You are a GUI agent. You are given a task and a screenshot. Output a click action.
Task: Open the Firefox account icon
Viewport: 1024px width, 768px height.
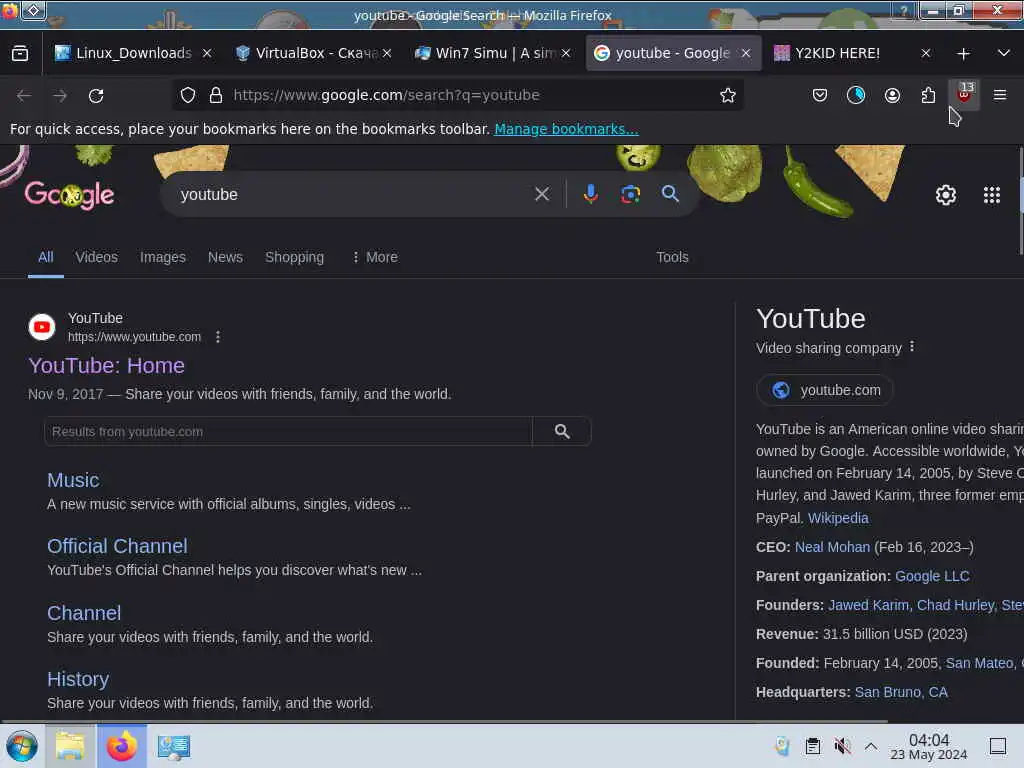(x=892, y=95)
